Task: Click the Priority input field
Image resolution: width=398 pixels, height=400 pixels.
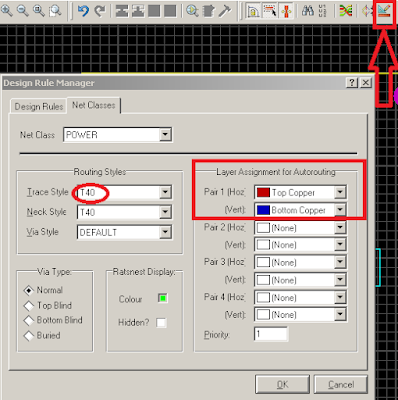Action: point(271,334)
